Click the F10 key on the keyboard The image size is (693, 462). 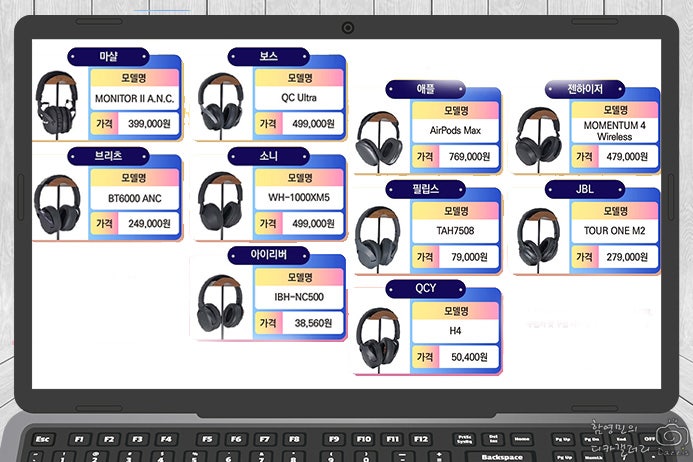point(364,439)
